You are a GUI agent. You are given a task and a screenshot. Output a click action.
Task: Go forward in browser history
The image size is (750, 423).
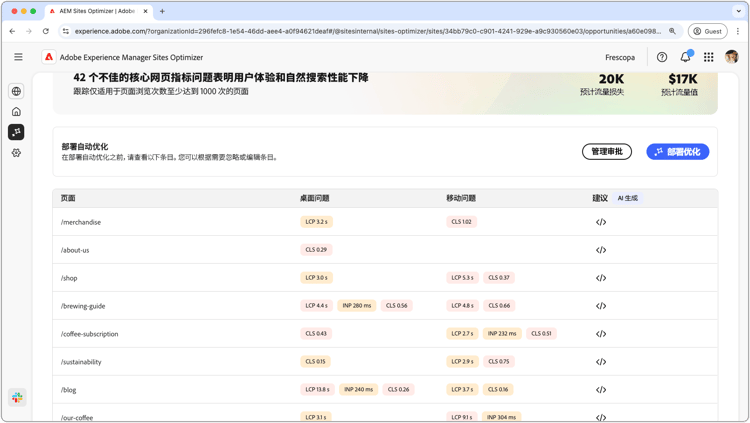coord(29,31)
